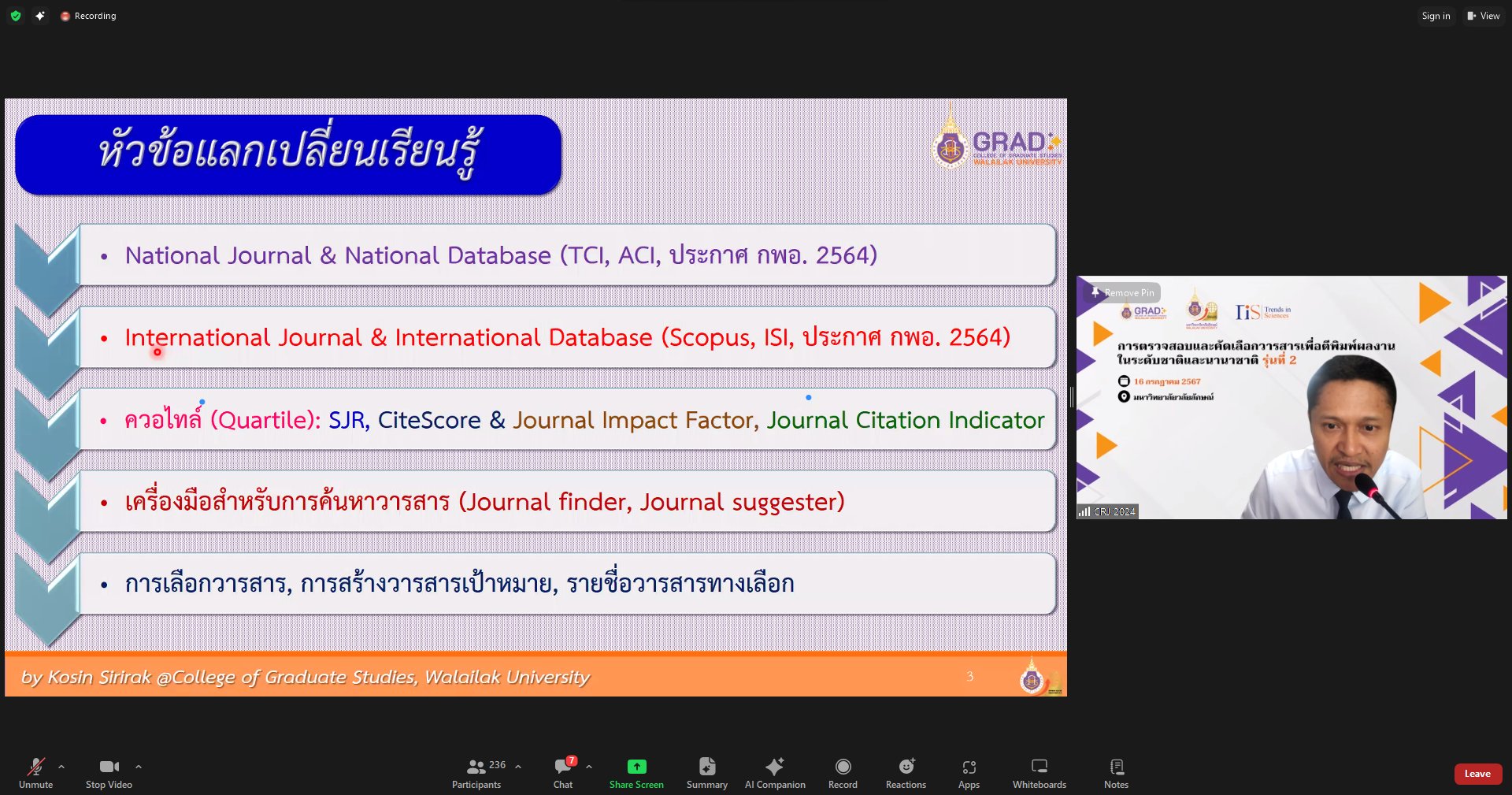Click Remove Pin on speaker video

[1123, 292]
